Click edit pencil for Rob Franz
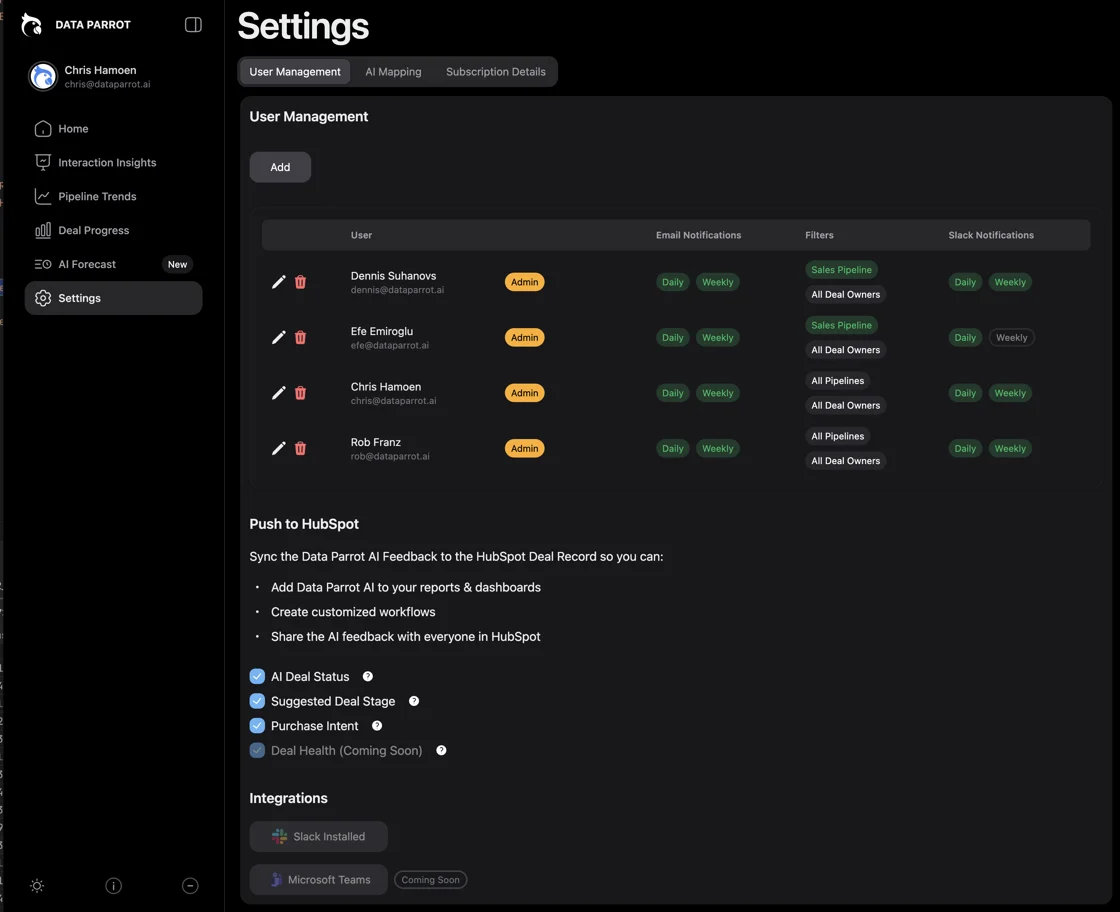1120x912 pixels. coord(279,449)
